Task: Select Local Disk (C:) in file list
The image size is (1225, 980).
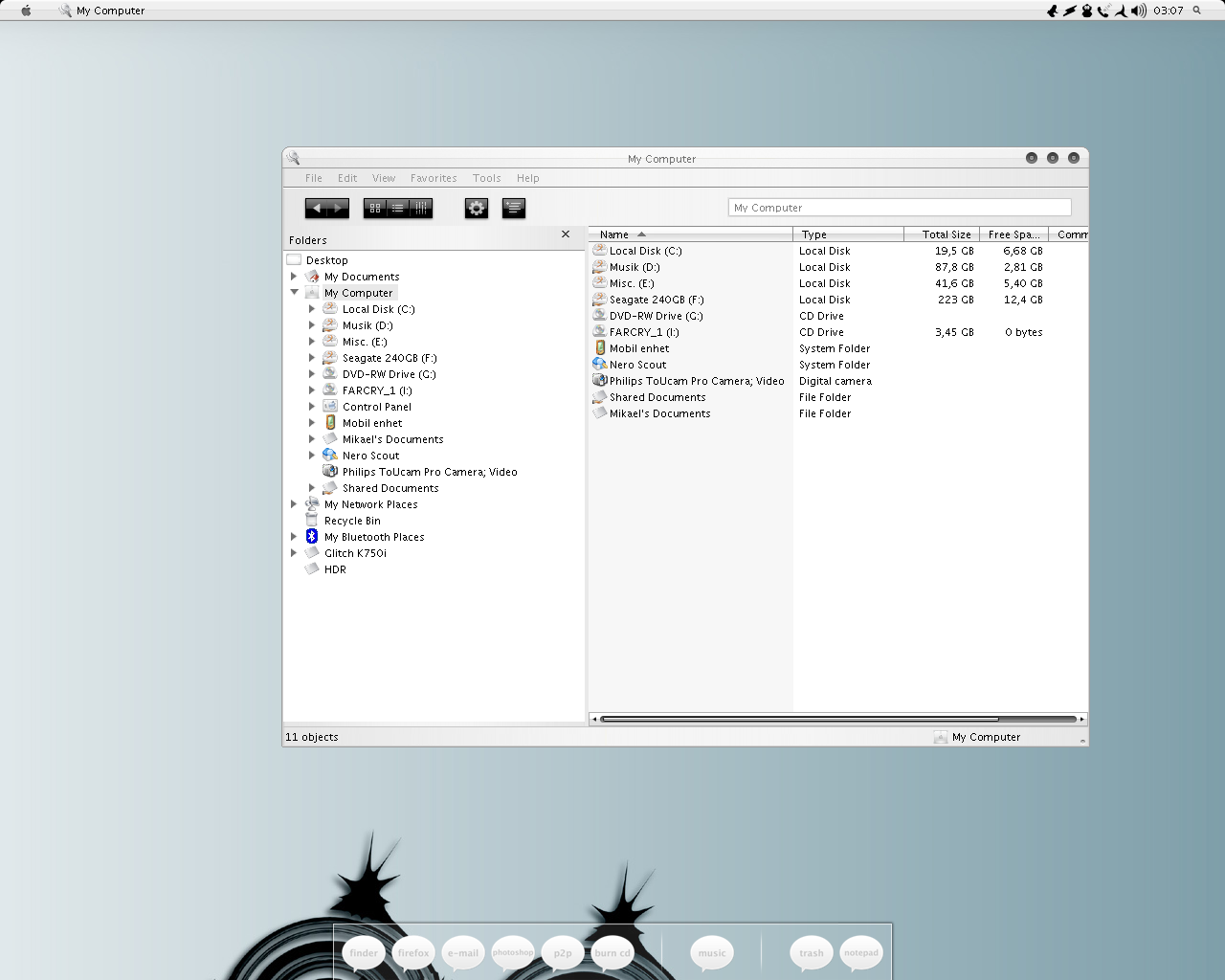Action: click(646, 251)
